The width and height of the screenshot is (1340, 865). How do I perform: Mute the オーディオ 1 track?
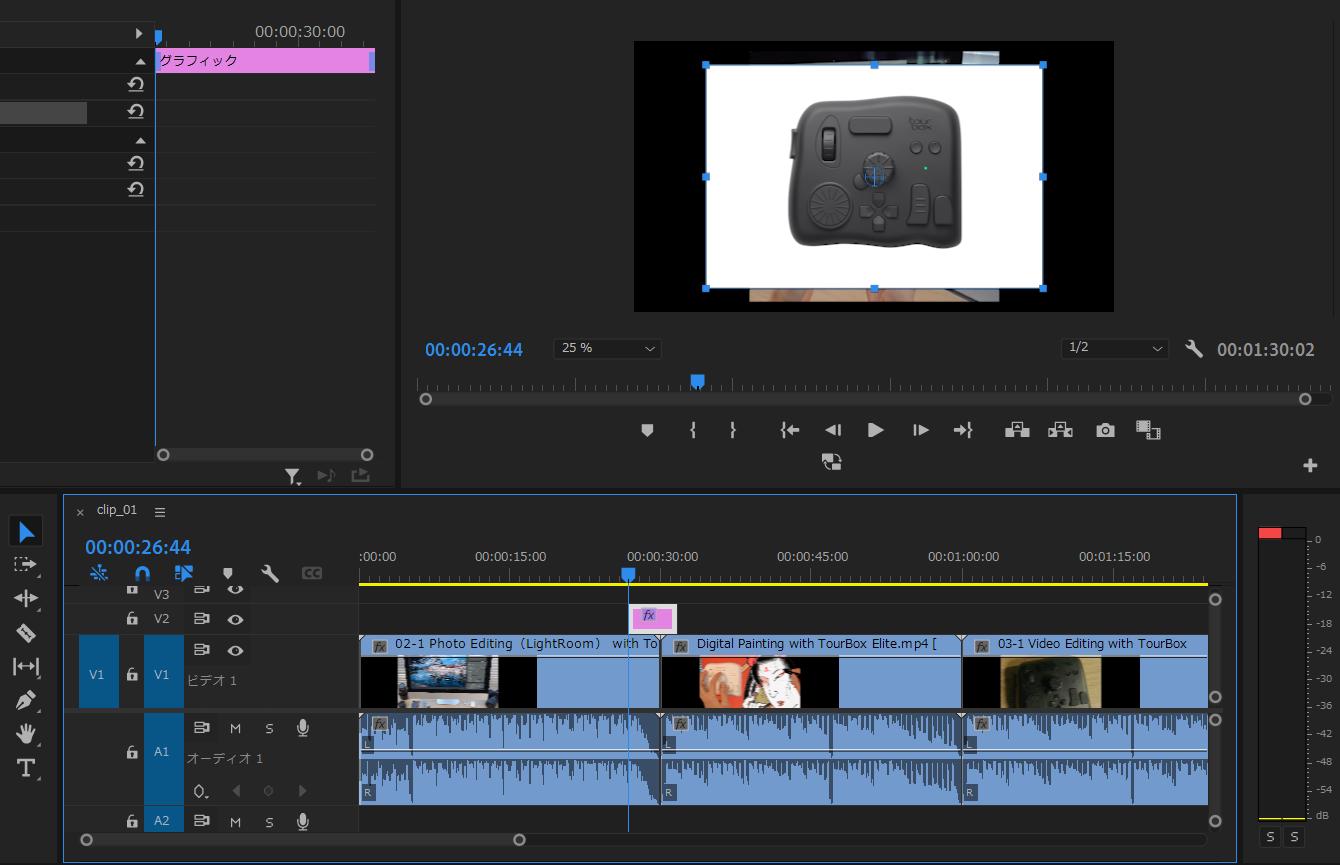pos(236,728)
